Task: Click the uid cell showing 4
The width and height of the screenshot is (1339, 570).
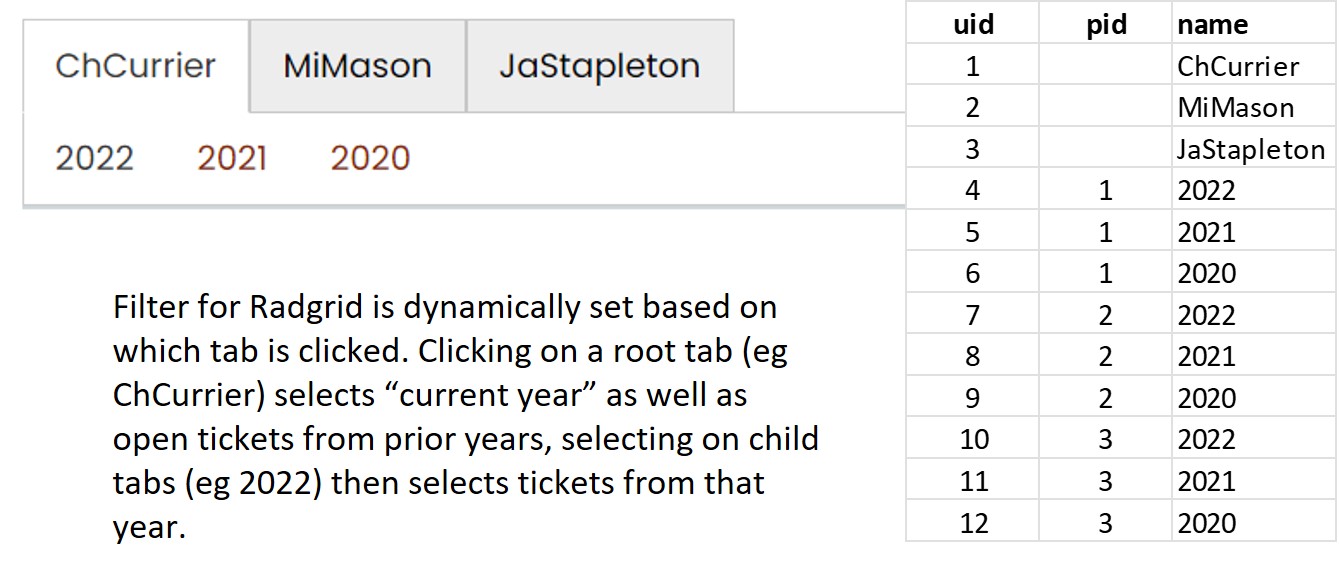Action: click(x=972, y=191)
